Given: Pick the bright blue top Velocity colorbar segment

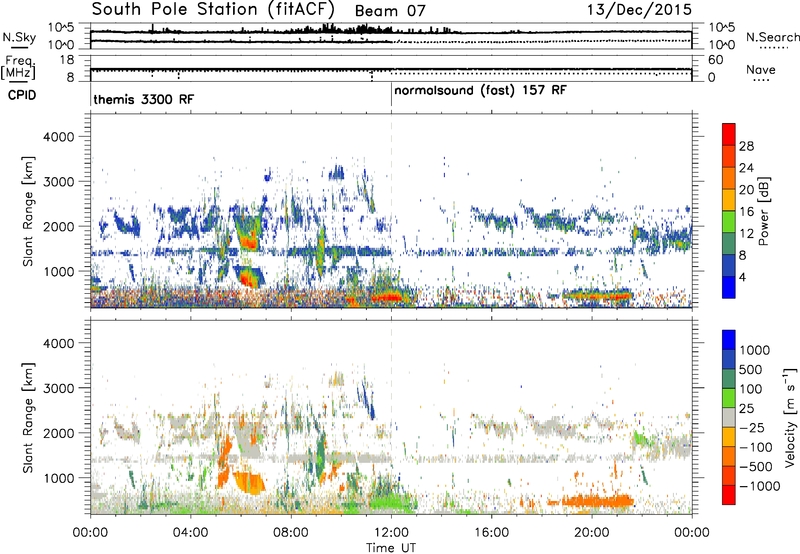Looking at the screenshot, I should (729, 340).
